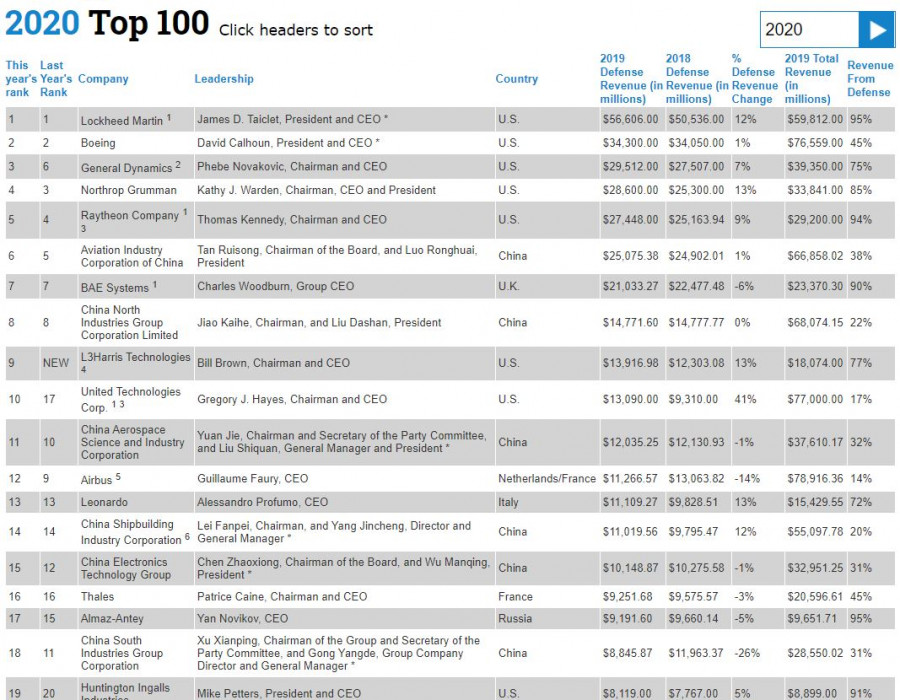The height and width of the screenshot is (700, 900).
Task: Sort by This year's rank header
Action: coord(21,79)
